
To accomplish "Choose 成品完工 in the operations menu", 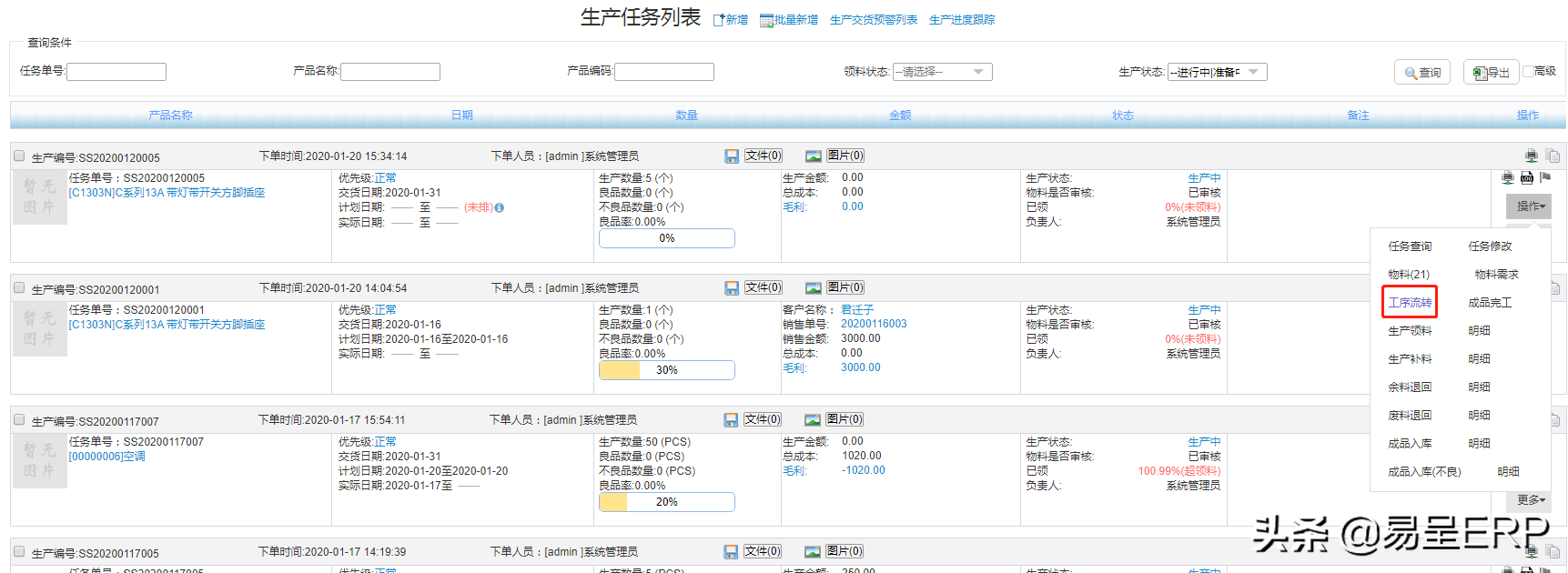I will [x=1490, y=303].
